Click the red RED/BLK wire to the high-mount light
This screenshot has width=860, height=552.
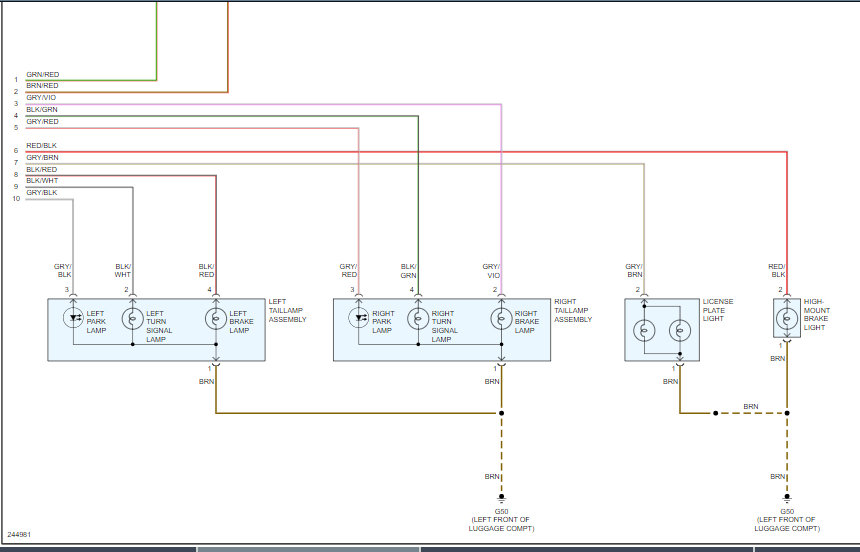click(787, 222)
